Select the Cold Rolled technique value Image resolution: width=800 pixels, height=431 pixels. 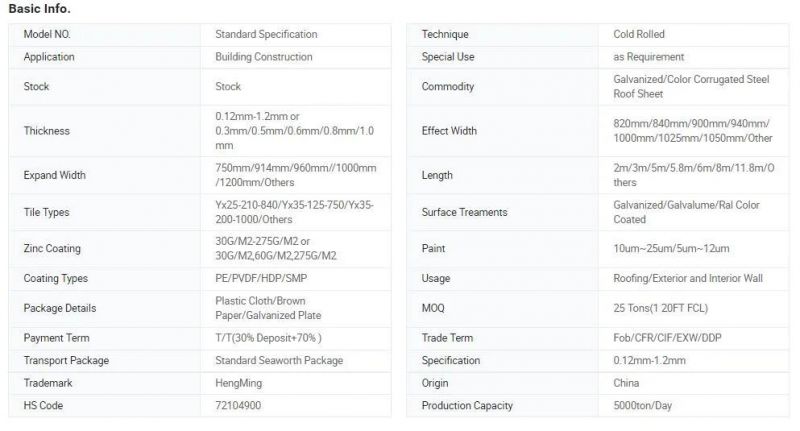[639, 34]
